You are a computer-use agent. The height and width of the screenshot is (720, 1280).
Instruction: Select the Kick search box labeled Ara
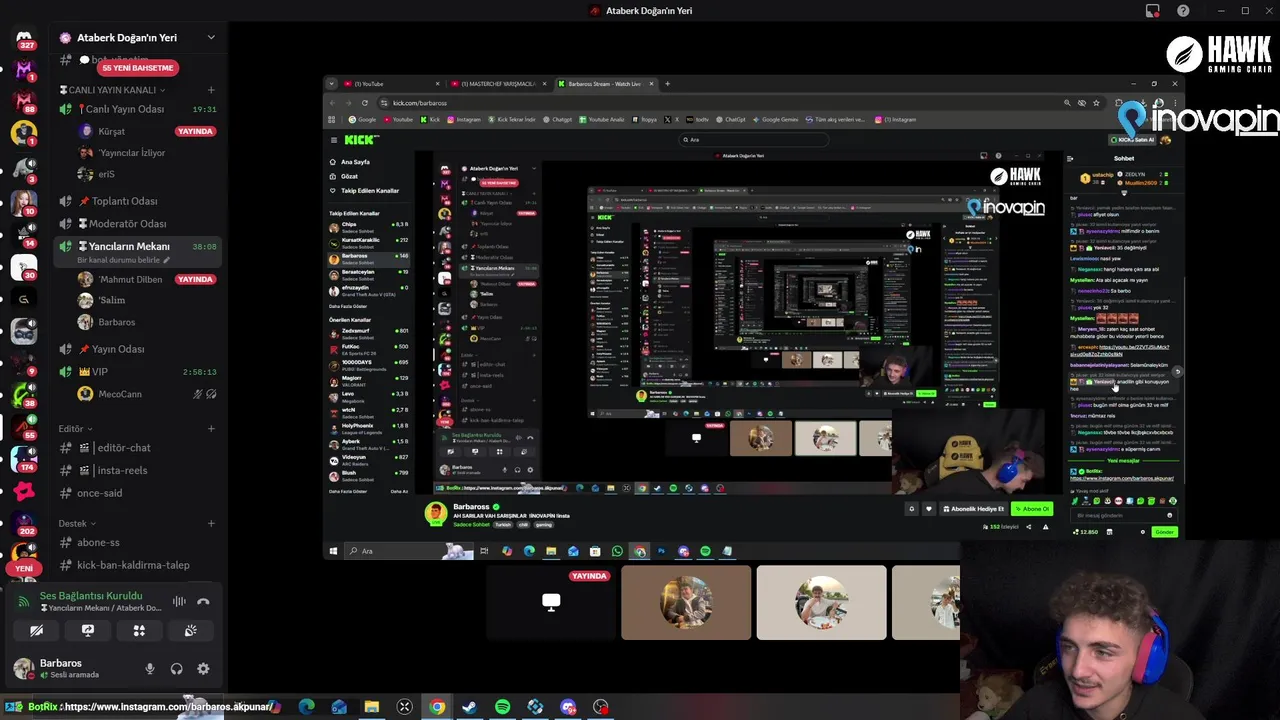click(755, 140)
